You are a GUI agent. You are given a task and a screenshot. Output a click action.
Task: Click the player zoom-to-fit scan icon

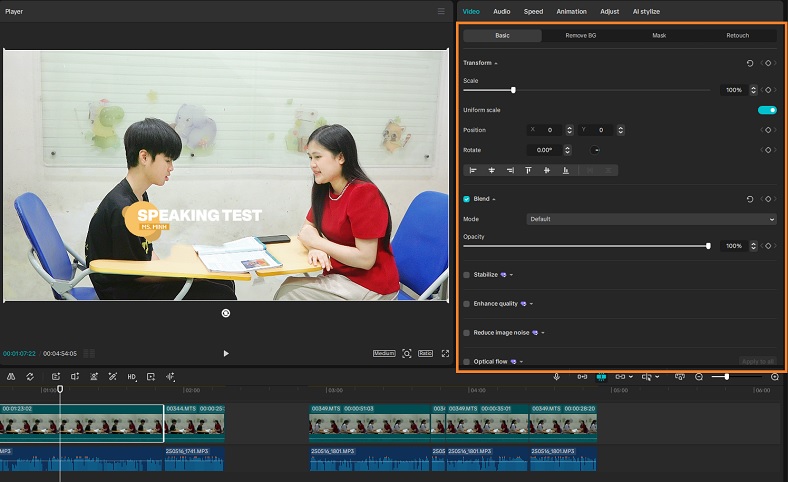click(407, 354)
